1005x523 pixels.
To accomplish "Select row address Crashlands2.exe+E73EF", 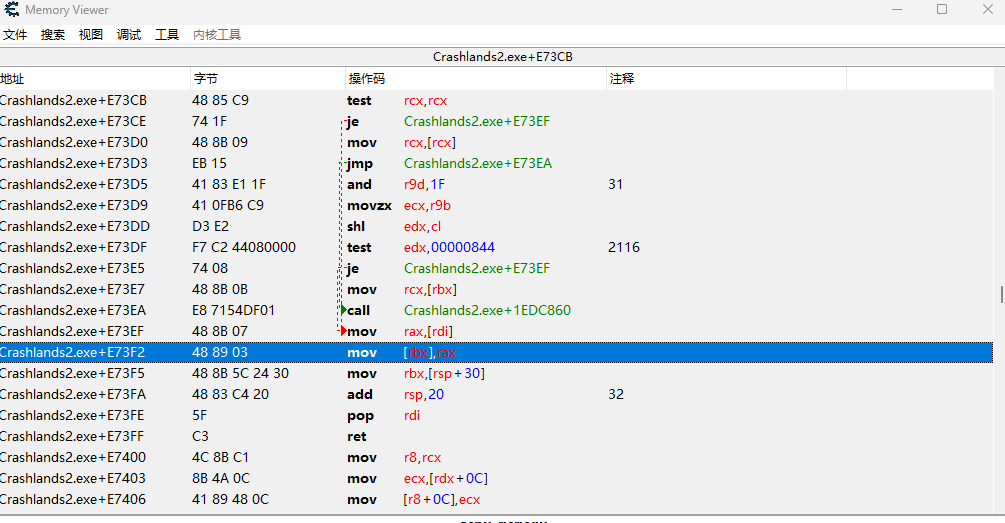I will [x=72, y=331].
